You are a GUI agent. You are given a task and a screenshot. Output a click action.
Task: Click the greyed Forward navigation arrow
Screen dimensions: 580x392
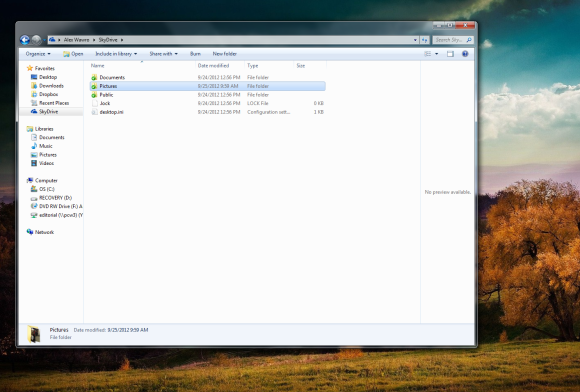tap(36, 40)
